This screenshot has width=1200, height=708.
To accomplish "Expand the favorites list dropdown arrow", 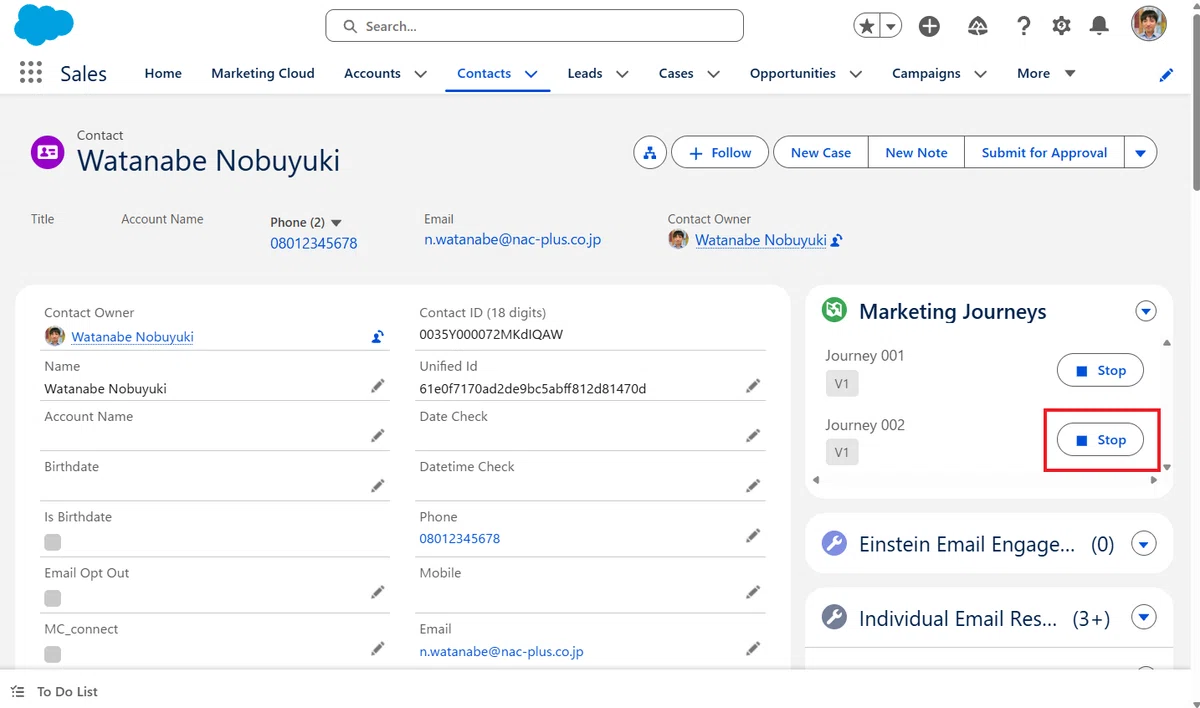I will 890,27.
